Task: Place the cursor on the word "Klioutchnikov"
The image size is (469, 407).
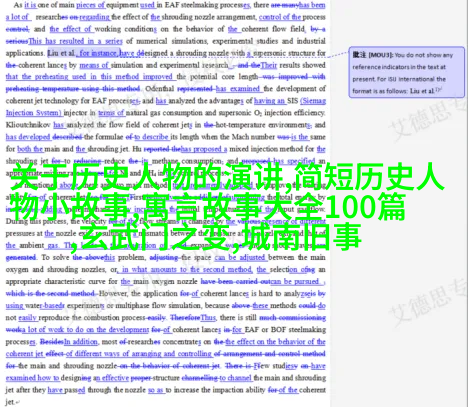Action: click(x=28, y=125)
